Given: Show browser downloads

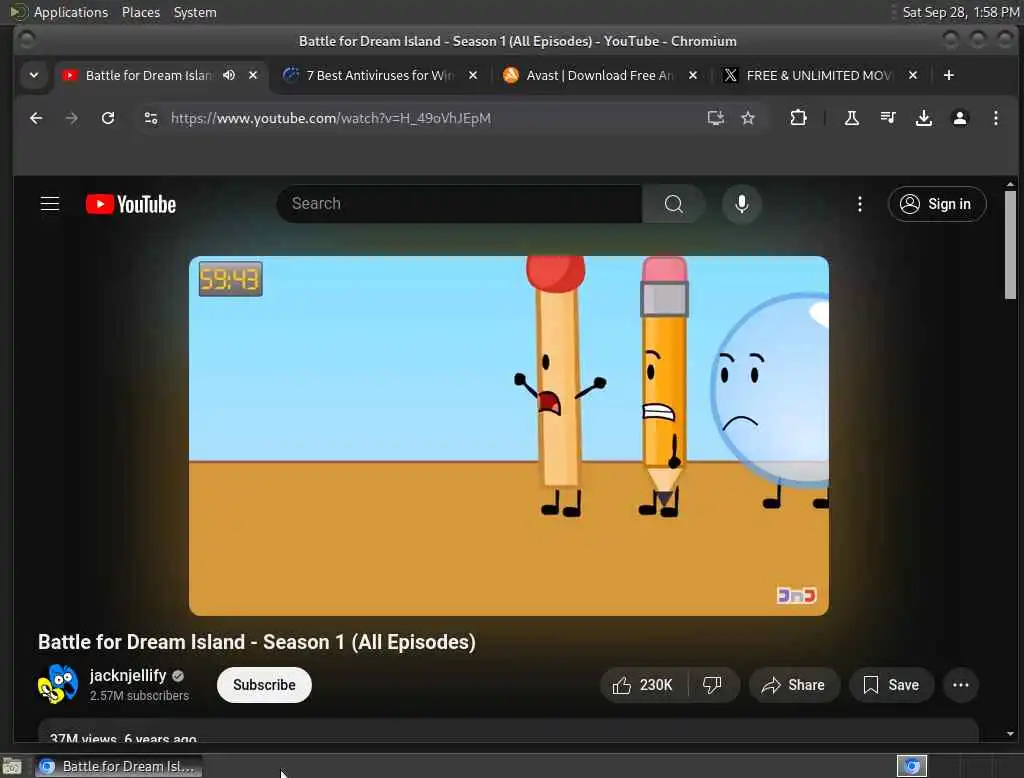Looking at the screenshot, I should pos(923,118).
